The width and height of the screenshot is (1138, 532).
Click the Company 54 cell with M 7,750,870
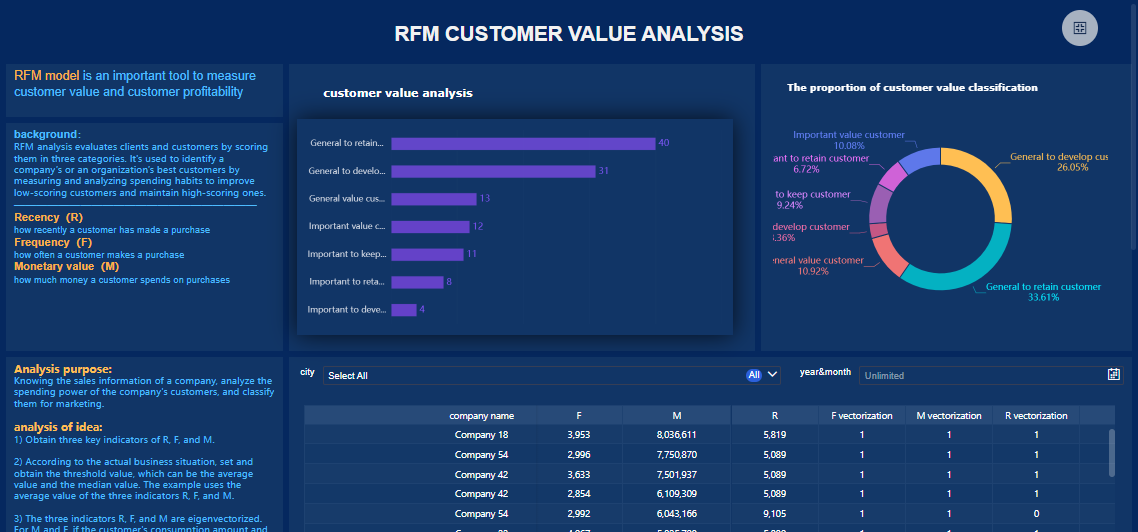[481, 454]
